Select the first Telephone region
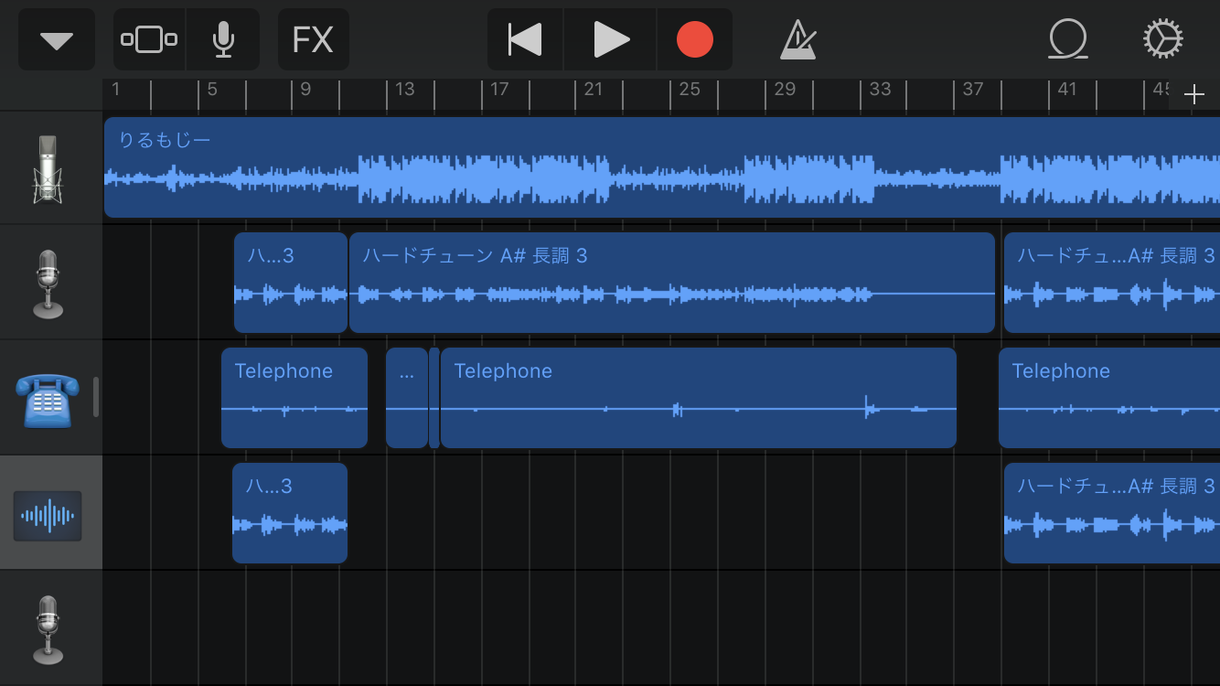The height and width of the screenshot is (686, 1220). (294, 398)
